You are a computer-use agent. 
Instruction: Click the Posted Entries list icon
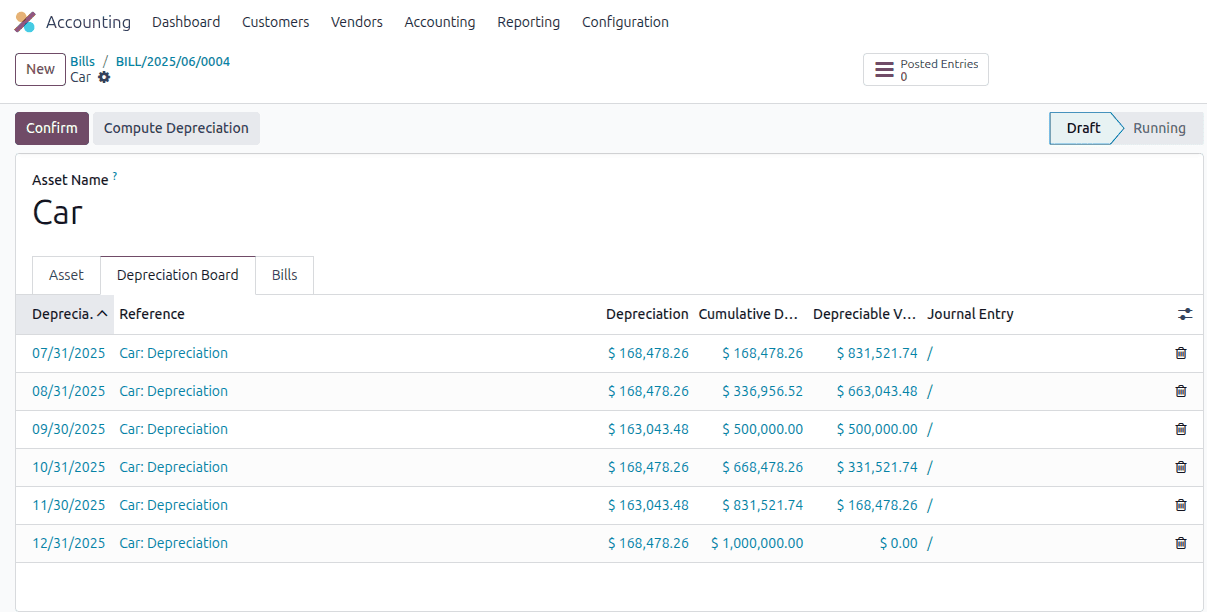884,69
